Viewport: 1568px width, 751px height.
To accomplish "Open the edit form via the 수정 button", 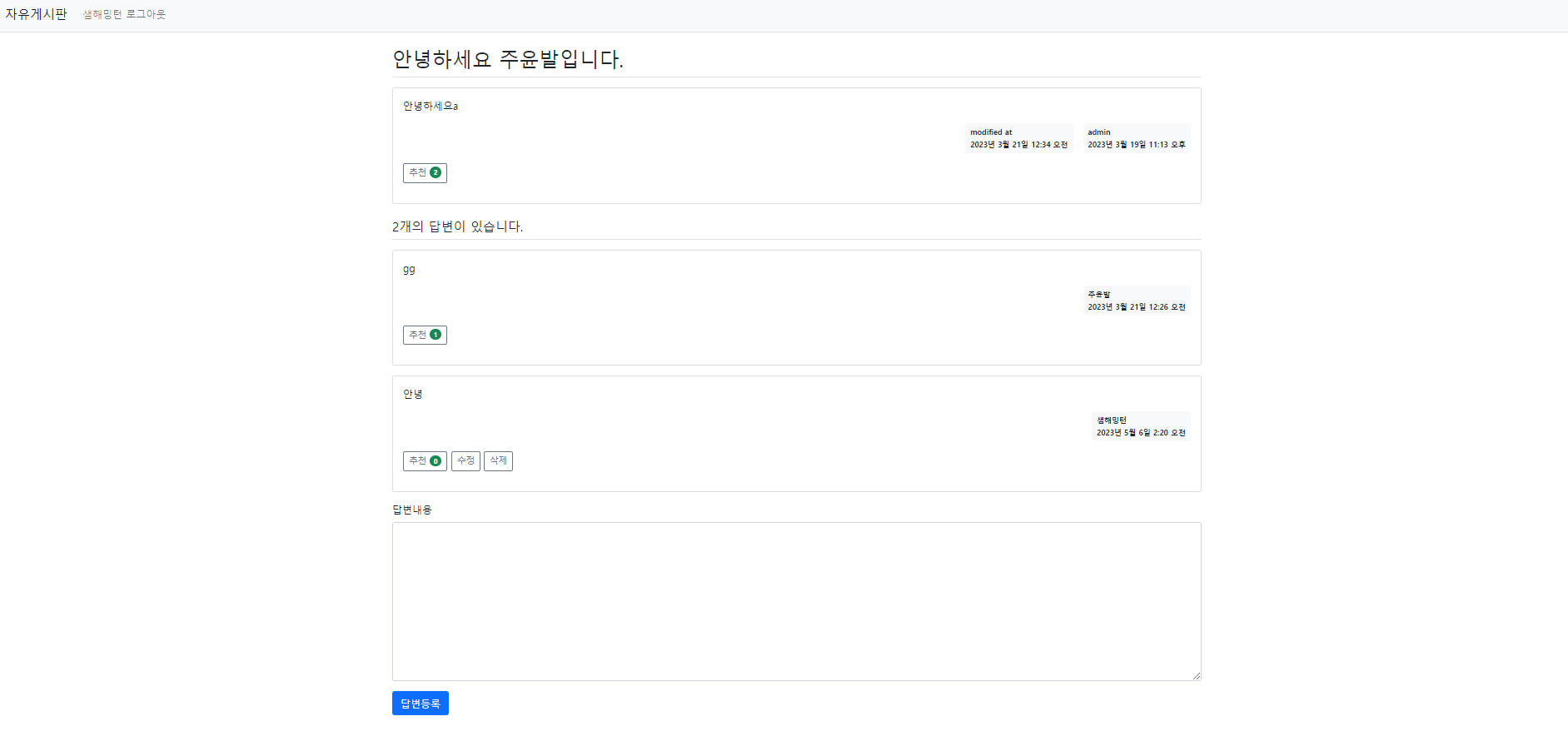I will [465, 460].
